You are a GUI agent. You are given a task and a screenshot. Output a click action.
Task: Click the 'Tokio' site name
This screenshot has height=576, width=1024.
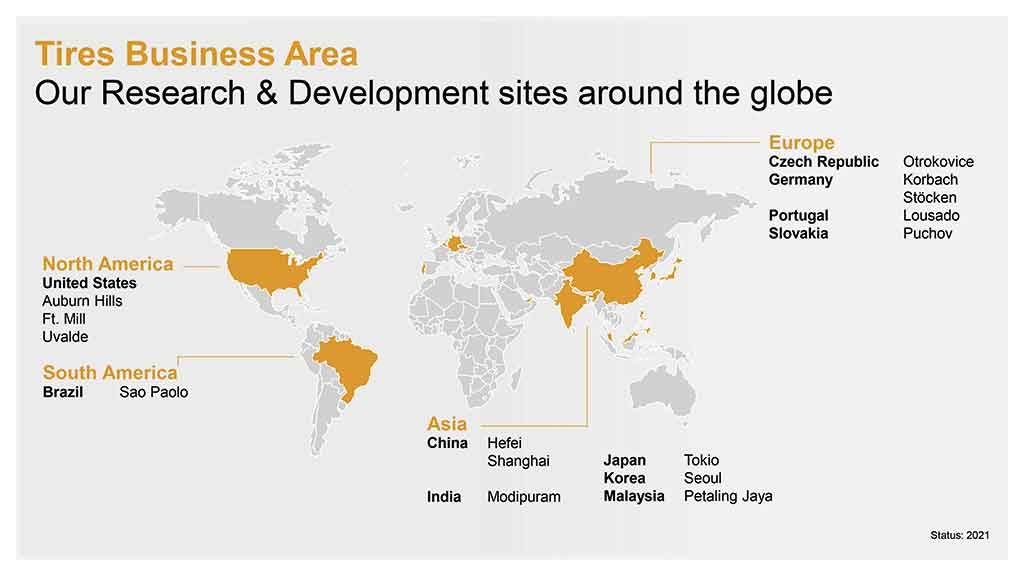click(x=701, y=460)
